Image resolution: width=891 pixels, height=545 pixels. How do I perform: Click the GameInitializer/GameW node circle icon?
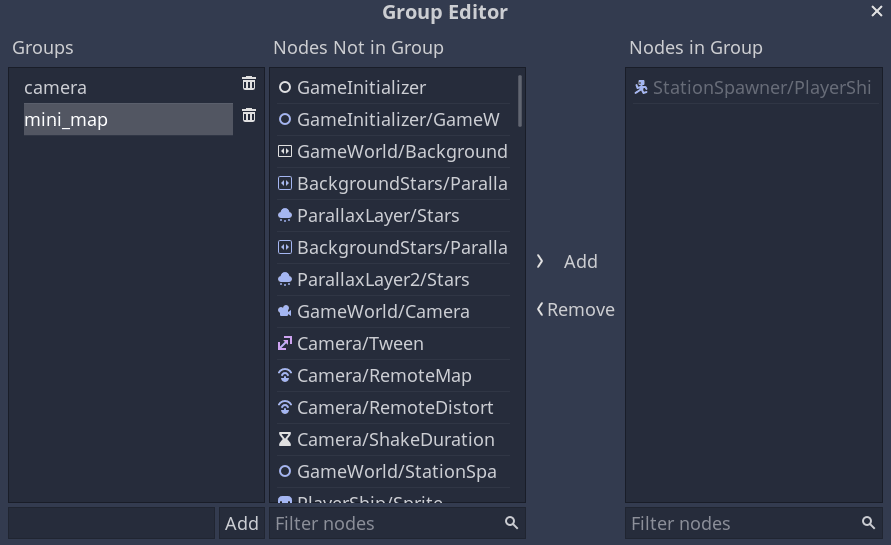tap(285, 119)
